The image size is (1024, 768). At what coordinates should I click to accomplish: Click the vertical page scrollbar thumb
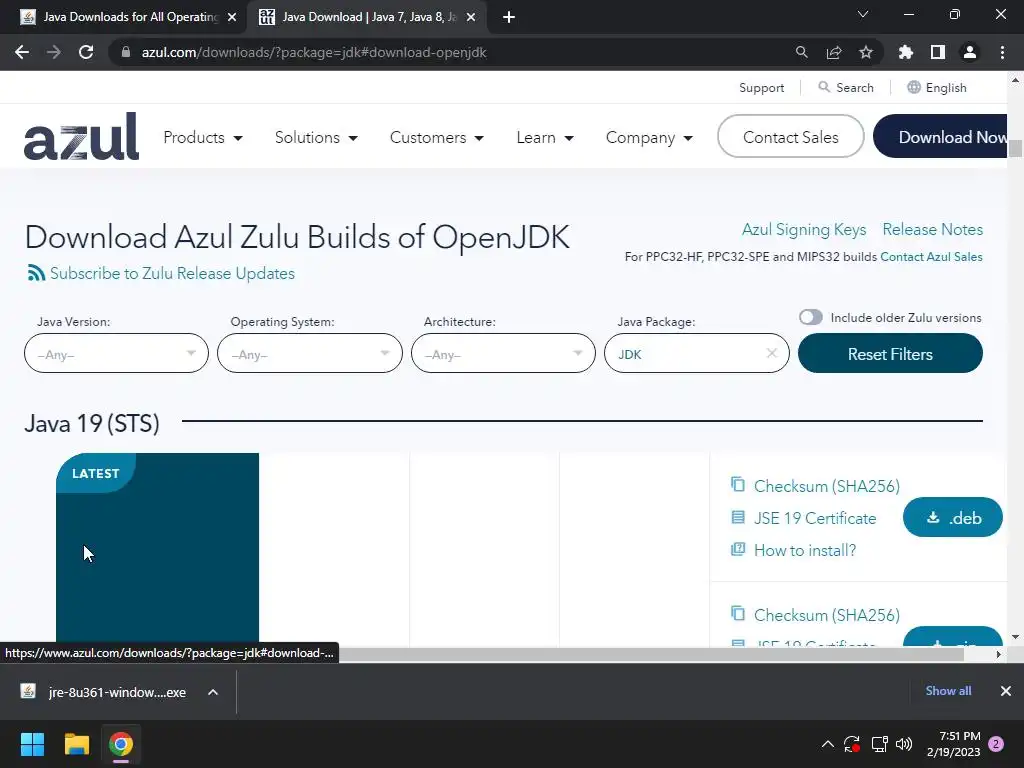(x=1015, y=148)
